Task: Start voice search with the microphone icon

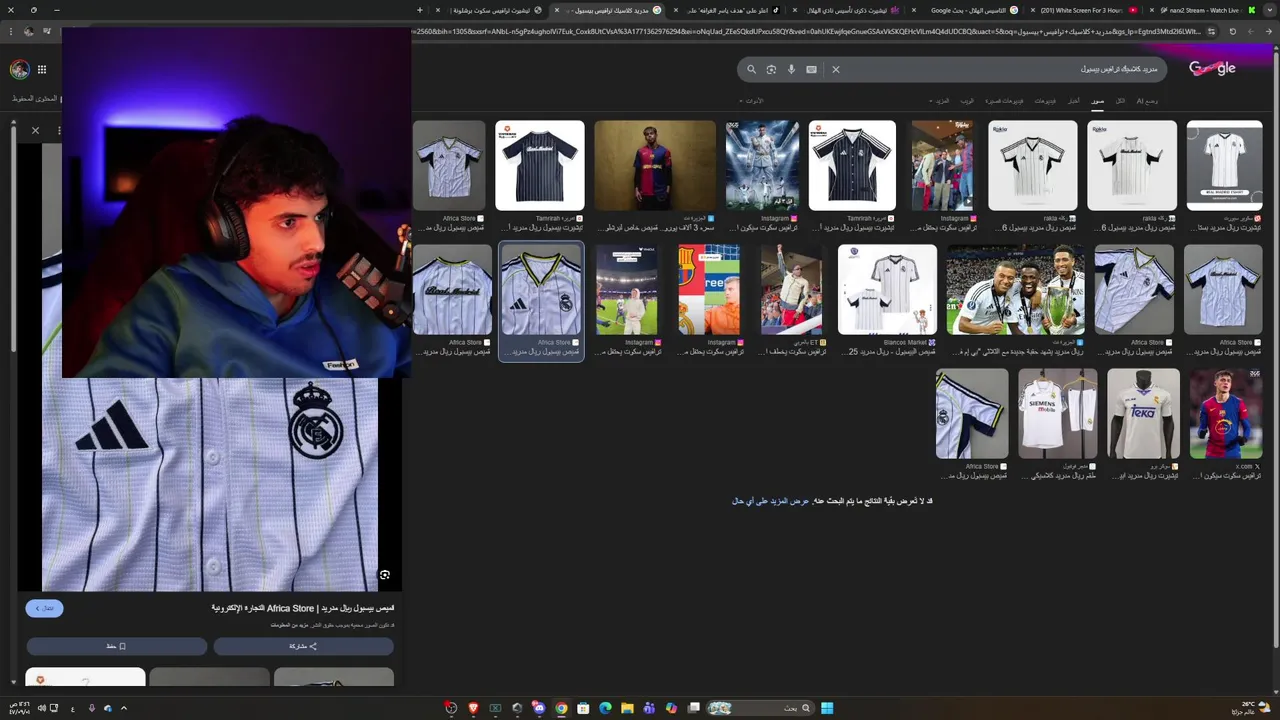Action: click(x=791, y=69)
